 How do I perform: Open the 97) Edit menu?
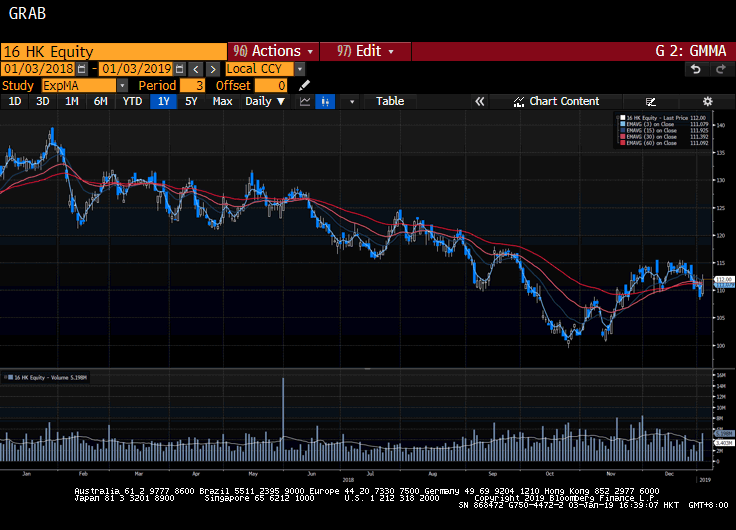click(365, 51)
